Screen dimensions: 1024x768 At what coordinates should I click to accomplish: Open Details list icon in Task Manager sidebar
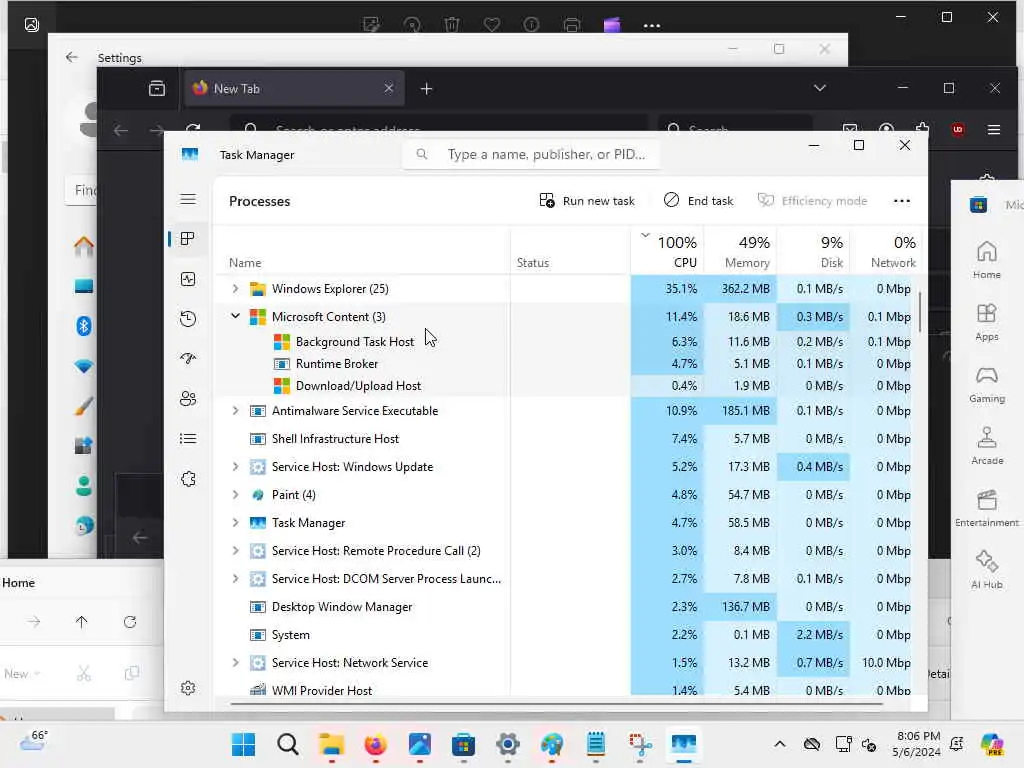(x=188, y=439)
